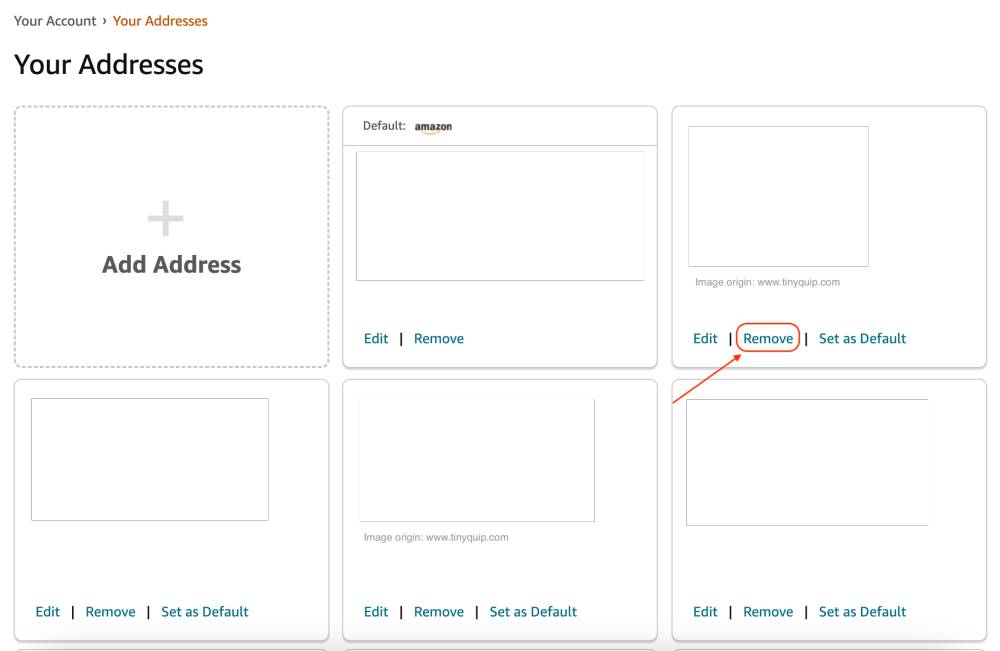
Task: Edit the bottom-right address card
Action: point(705,611)
